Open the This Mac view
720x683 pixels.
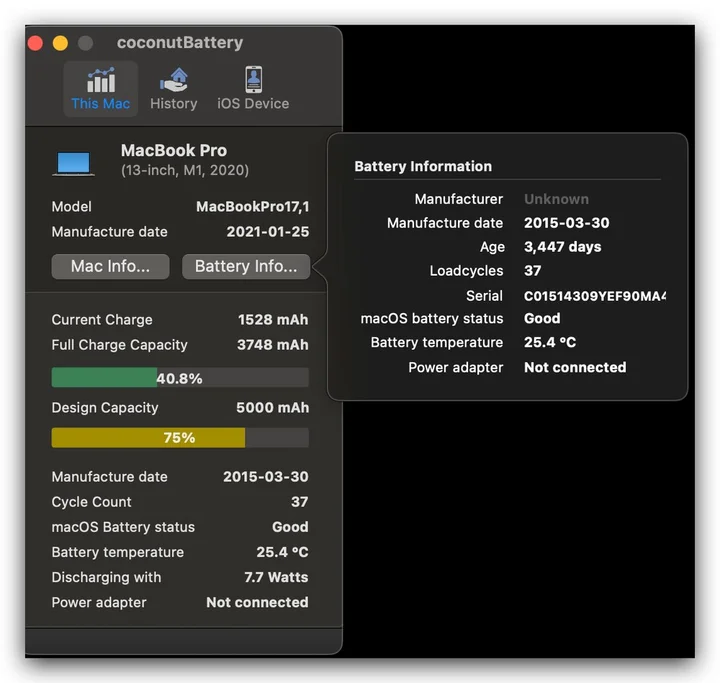click(x=100, y=89)
